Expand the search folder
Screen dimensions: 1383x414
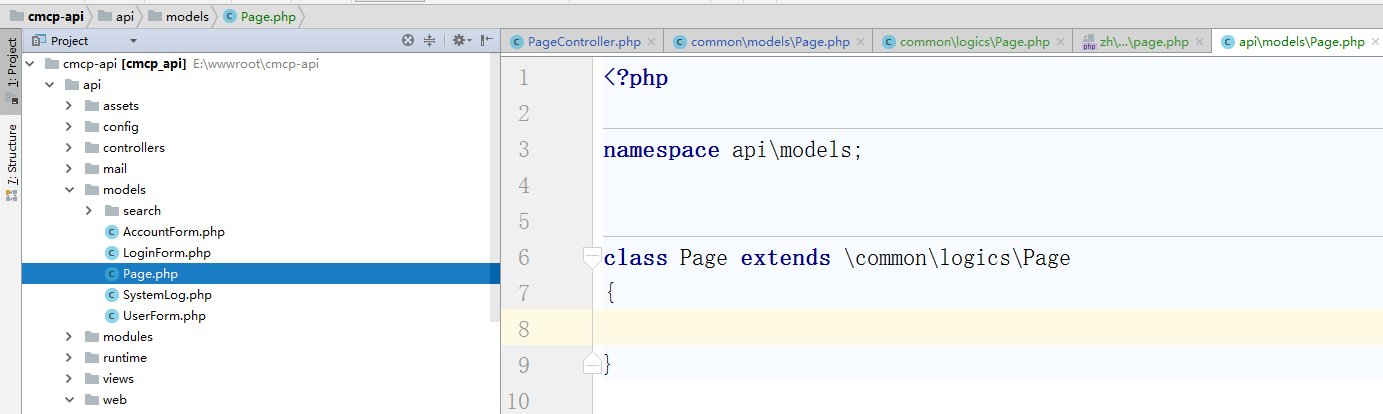click(x=88, y=211)
